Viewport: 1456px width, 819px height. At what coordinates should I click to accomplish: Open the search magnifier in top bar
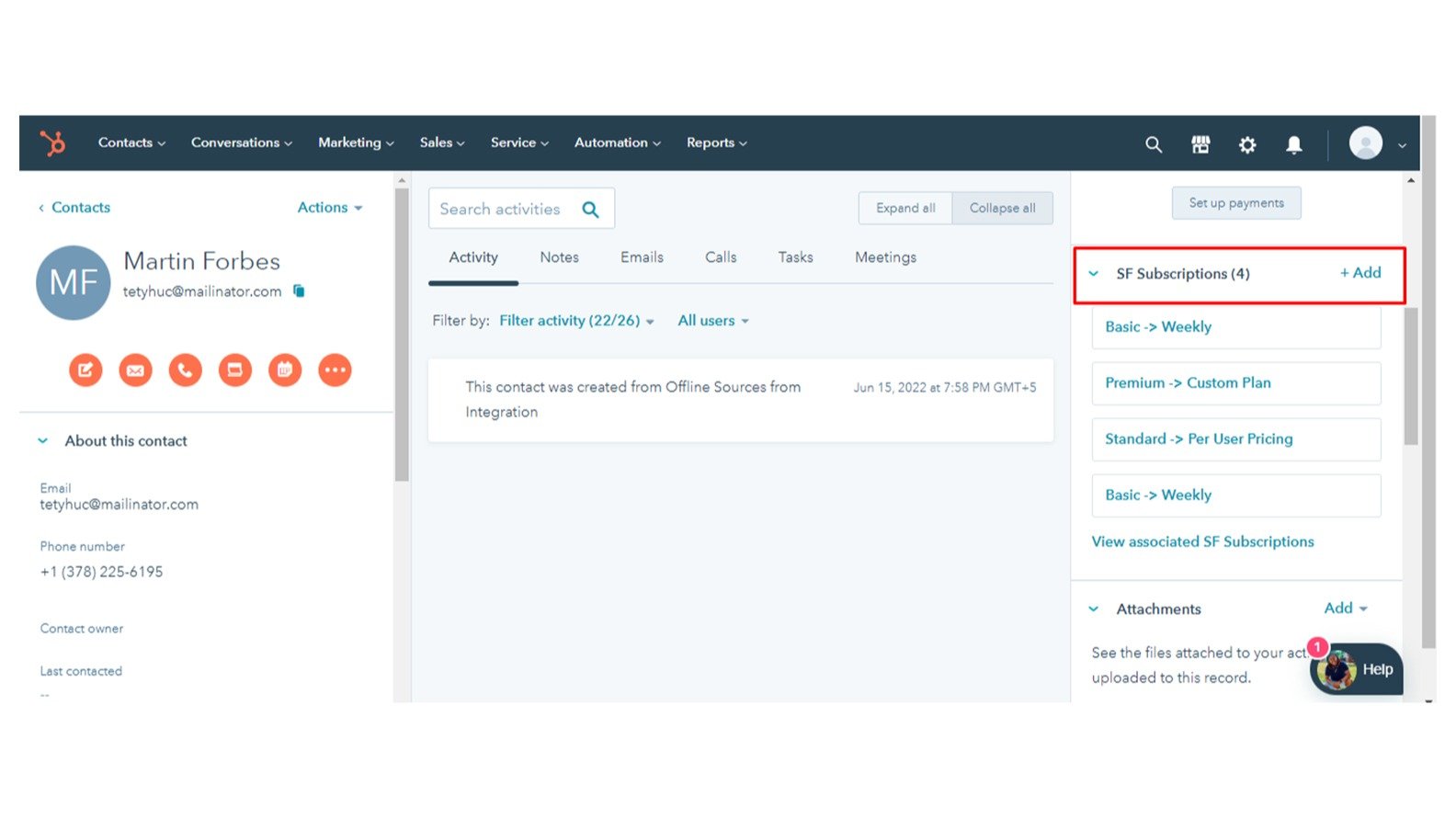pos(1154,144)
